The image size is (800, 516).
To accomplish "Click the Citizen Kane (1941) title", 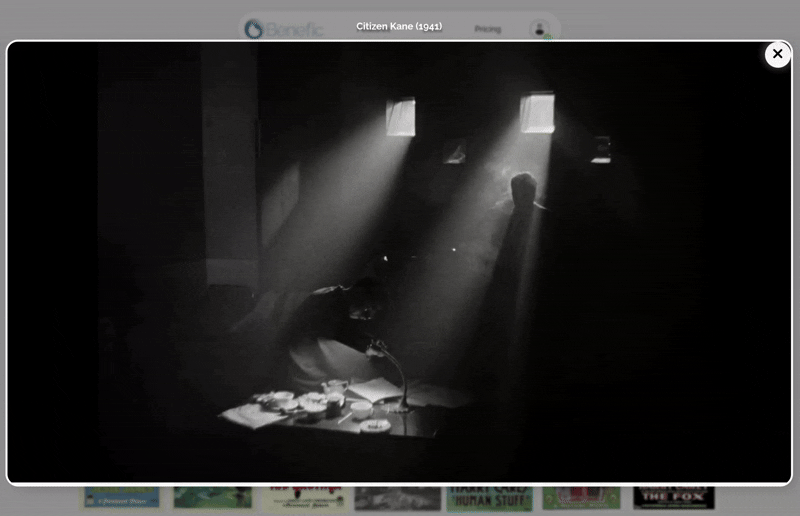I will (399, 26).
